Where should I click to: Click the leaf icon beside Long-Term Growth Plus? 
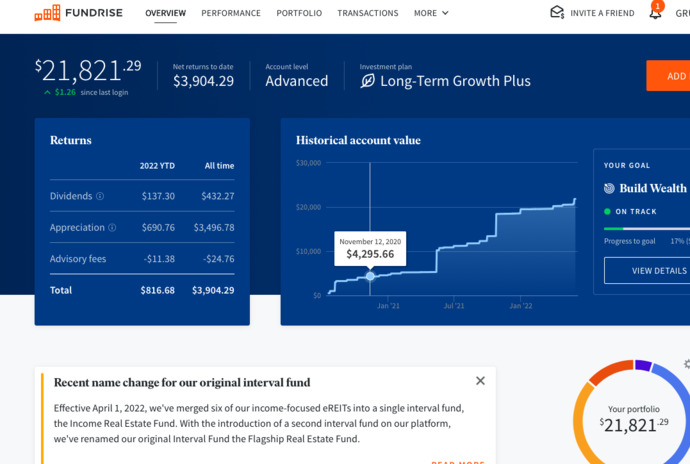pyautogui.click(x=367, y=81)
